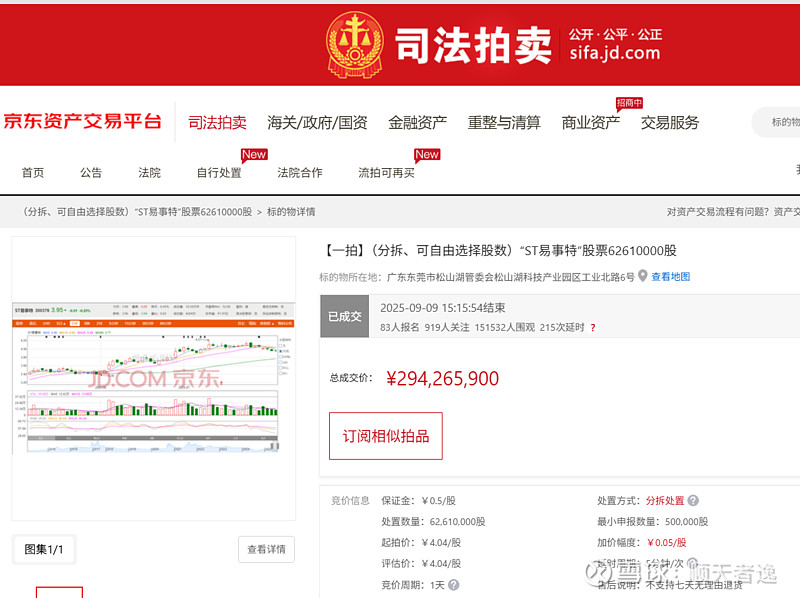Screen dimensions: 800x598
Task: Click the map pin location icon
Action: [643, 276]
